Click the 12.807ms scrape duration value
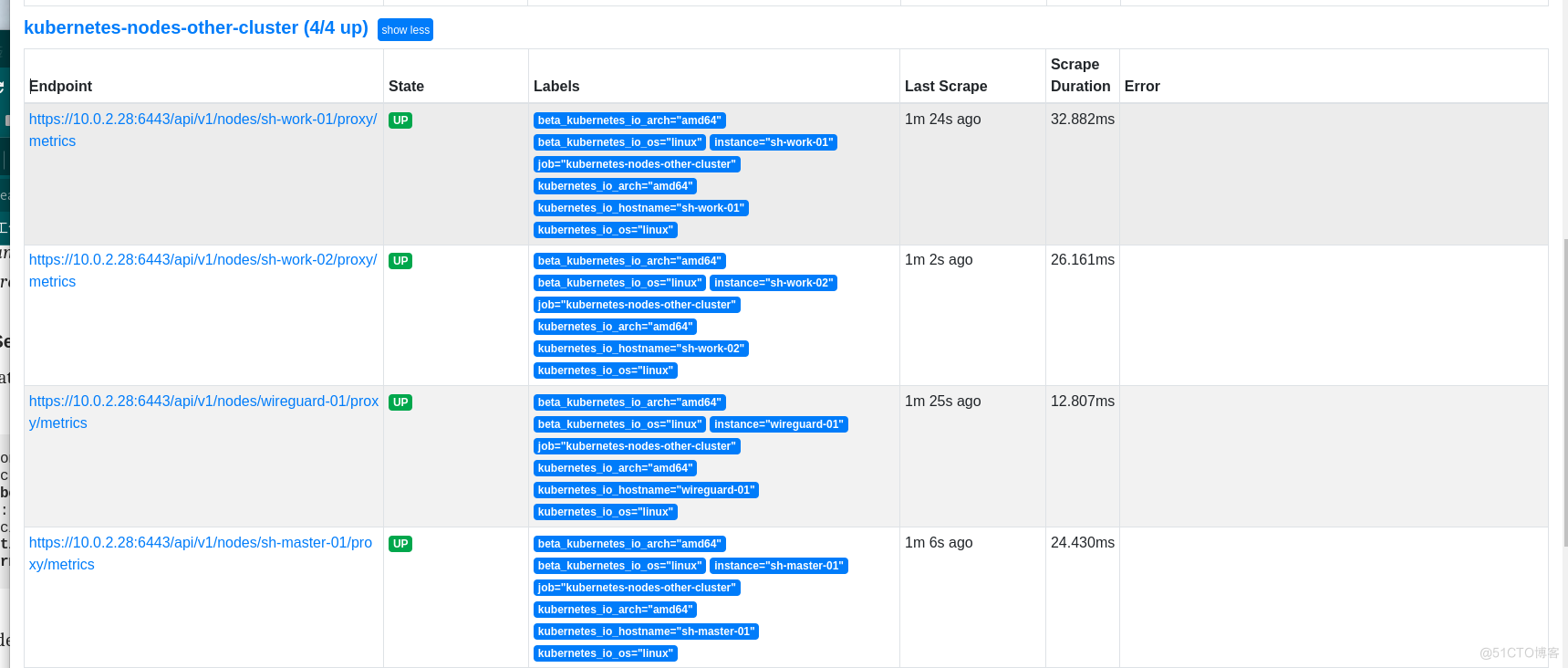Screen dimensions: 1568x668 click(1083, 402)
